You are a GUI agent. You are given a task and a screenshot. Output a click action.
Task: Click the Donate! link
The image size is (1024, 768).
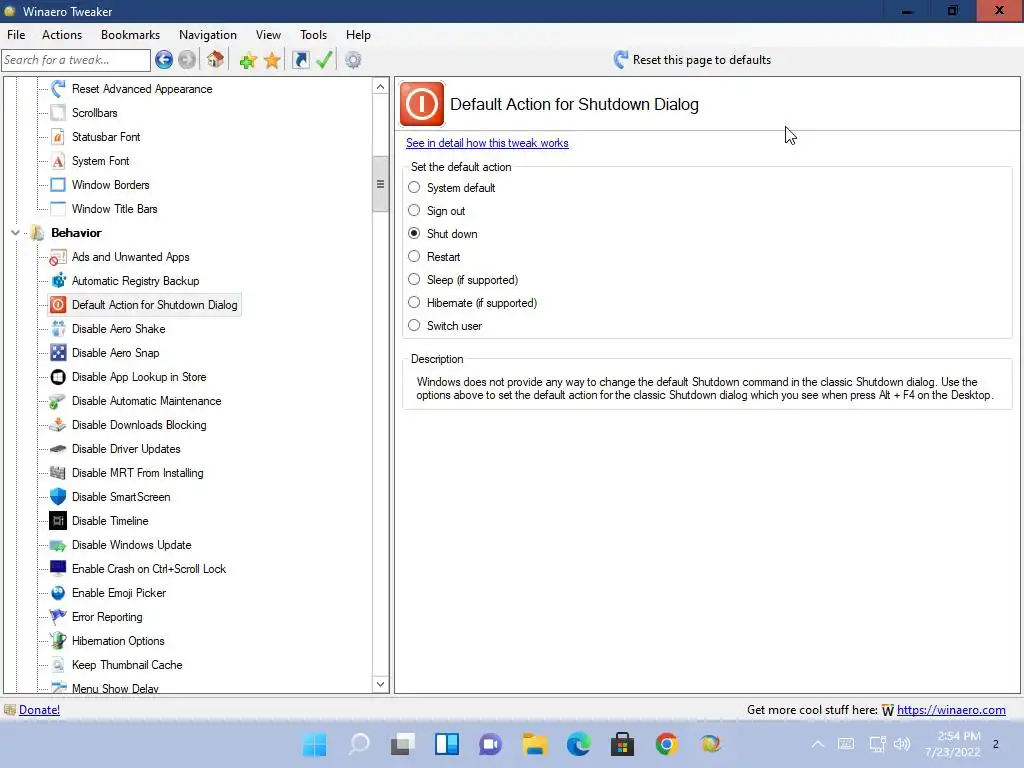tap(39, 710)
